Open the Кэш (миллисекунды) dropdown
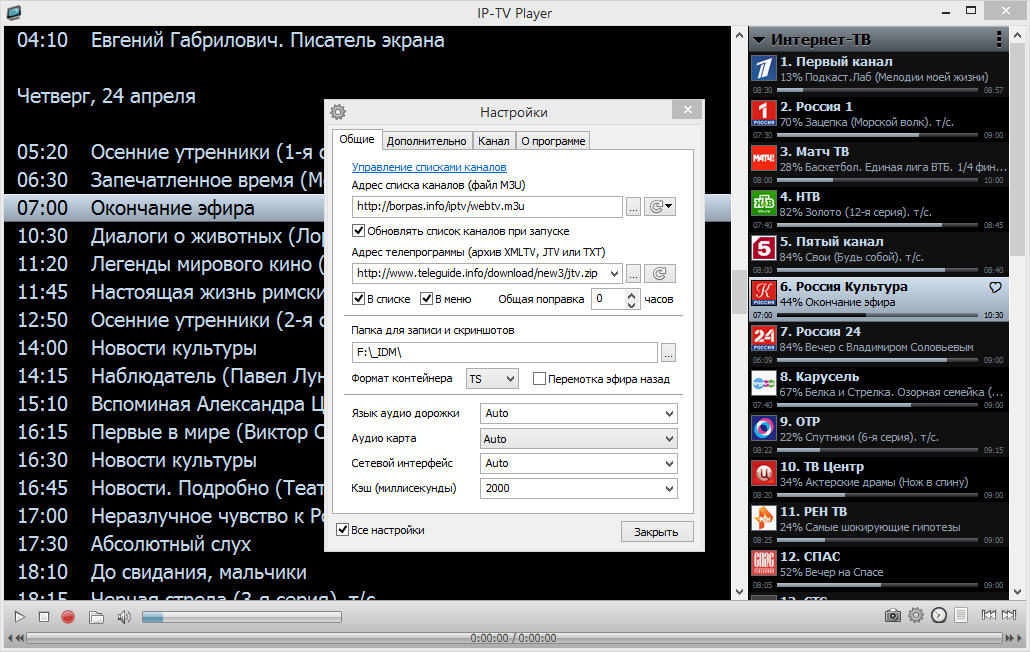Screen dimensions: 1030x652 (579, 488)
